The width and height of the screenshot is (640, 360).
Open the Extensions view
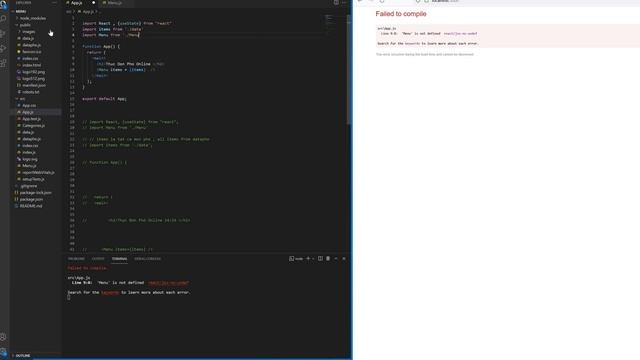4,63
